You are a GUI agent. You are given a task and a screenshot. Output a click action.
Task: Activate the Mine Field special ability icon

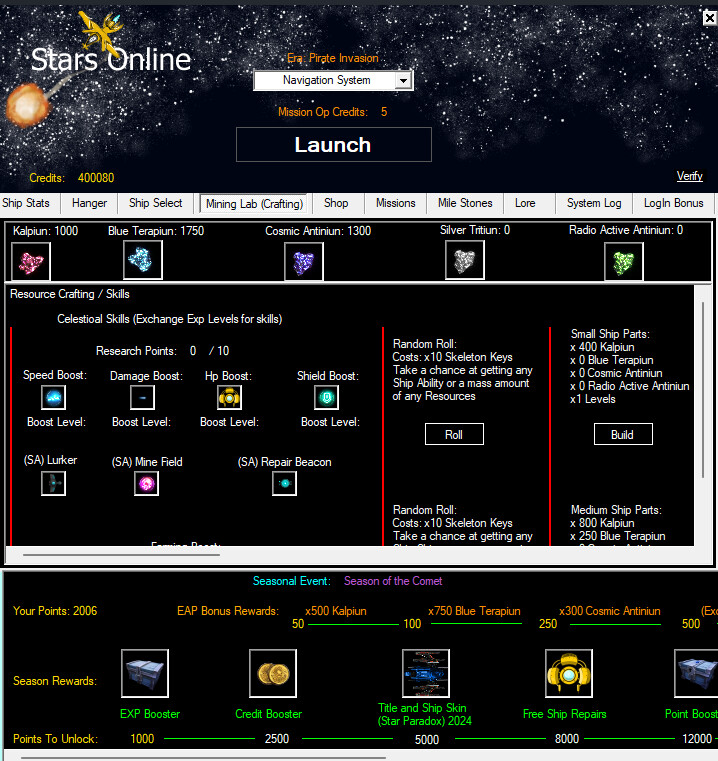tap(147, 483)
